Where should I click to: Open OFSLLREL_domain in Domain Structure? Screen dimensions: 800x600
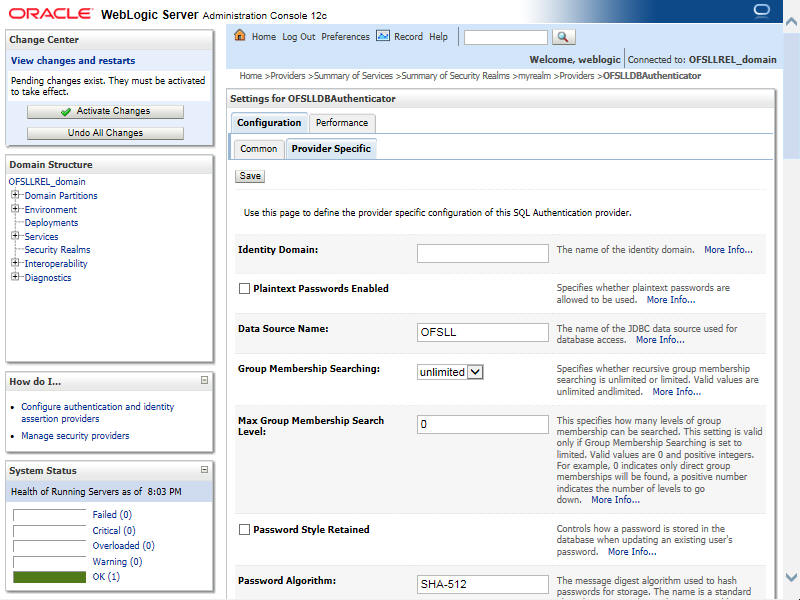coord(47,182)
